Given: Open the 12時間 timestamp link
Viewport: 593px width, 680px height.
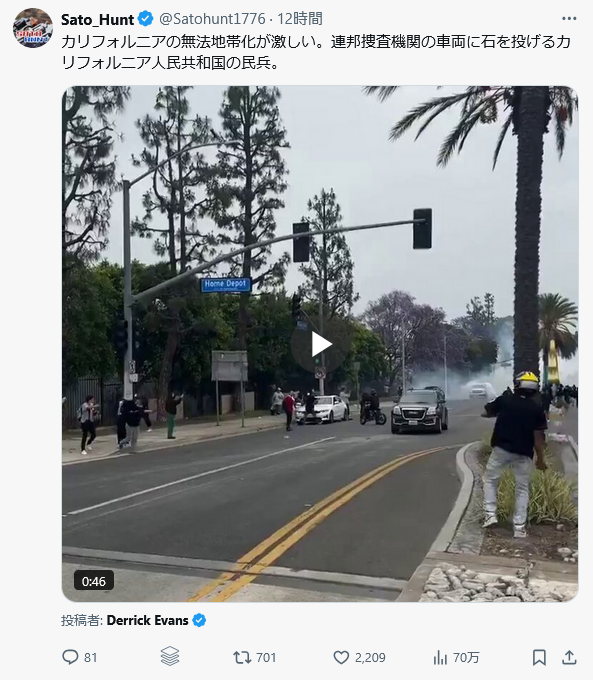Looking at the screenshot, I should (x=300, y=19).
